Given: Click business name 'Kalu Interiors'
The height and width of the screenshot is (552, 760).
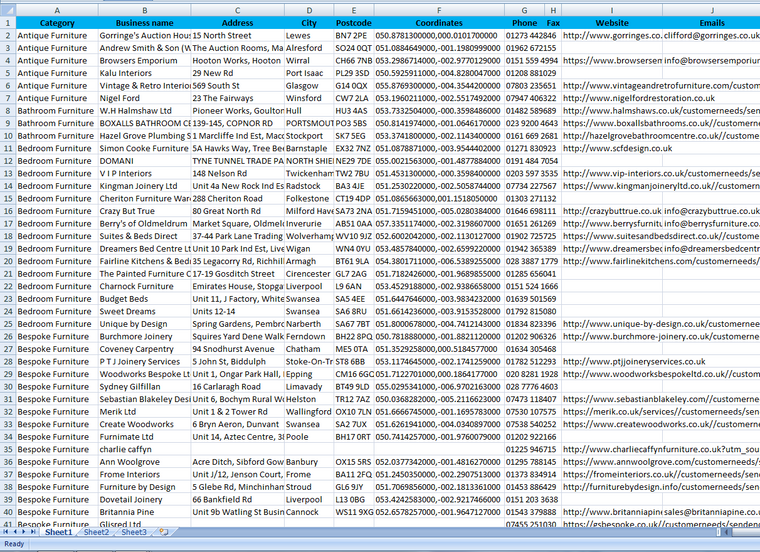Looking at the screenshot, I should [x=144, y=73].
